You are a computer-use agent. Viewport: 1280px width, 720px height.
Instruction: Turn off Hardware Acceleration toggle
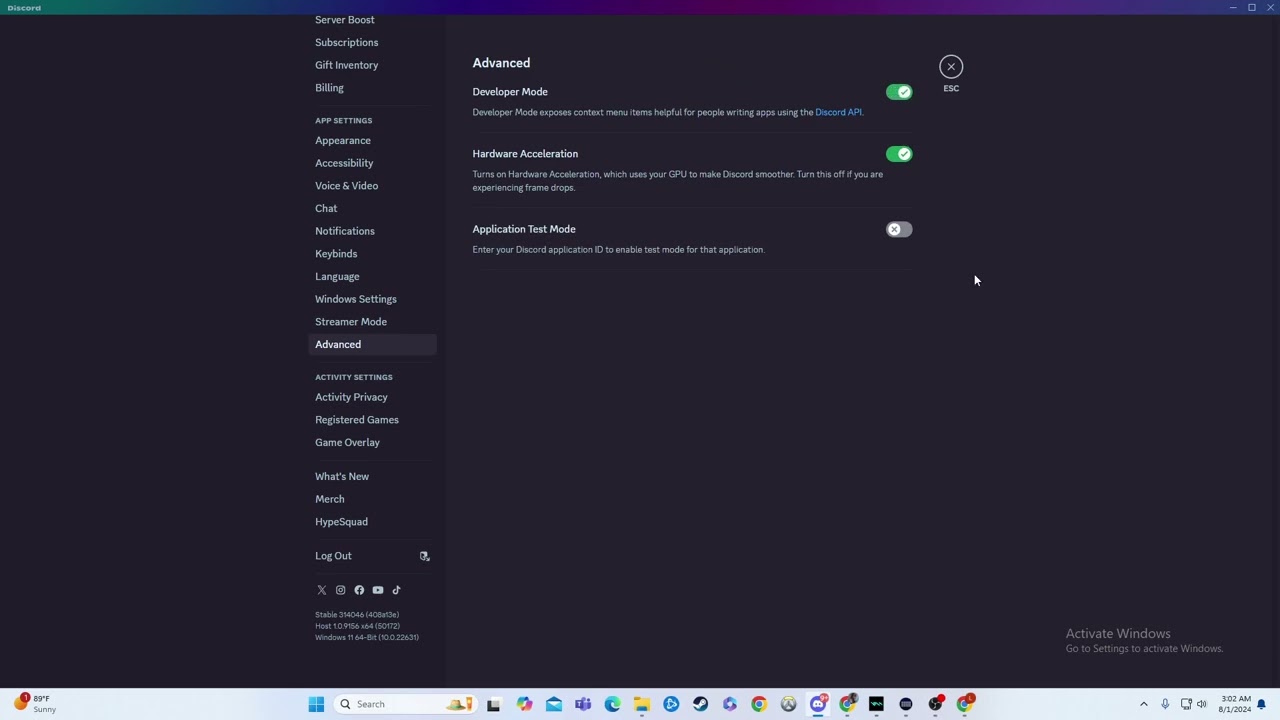899,154
